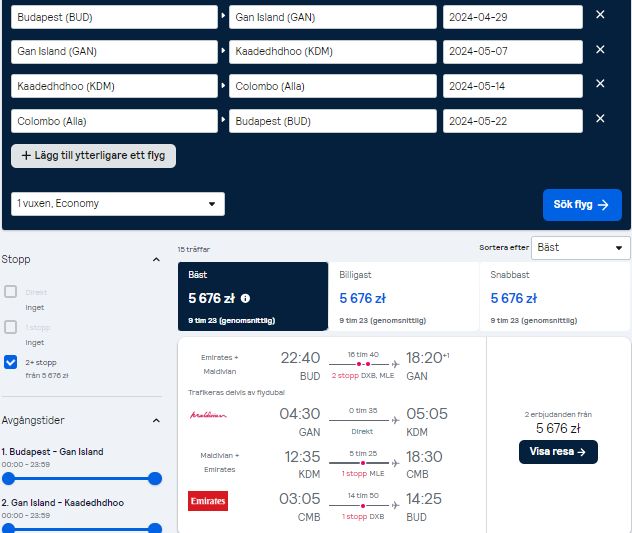Click right handle of Budapest - Gan Island slider
The height and width of the screenshot is (533, 632).
tap(155, 479)
